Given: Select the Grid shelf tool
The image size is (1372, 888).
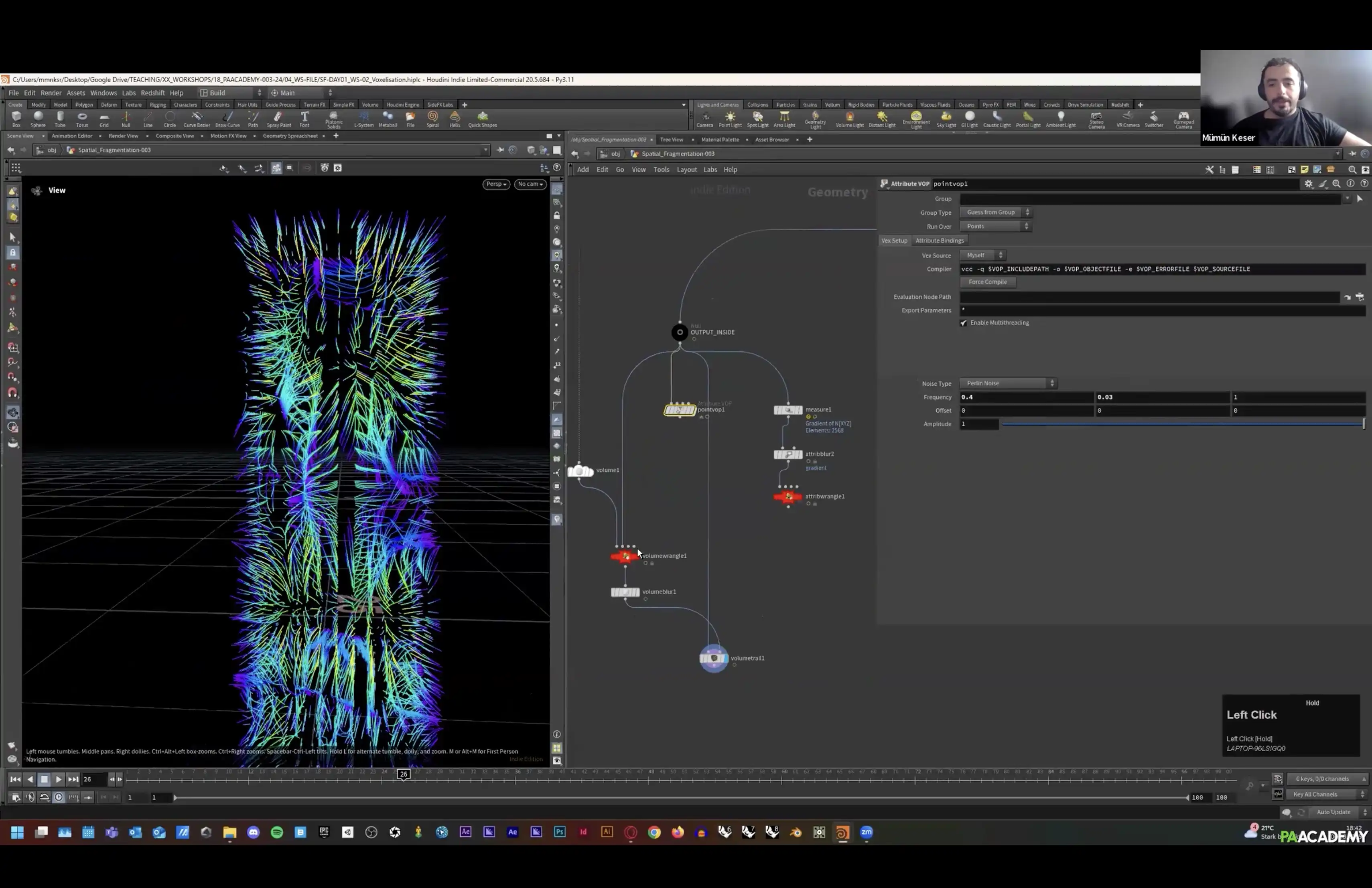Looking at the screenshot, I should tap(104, 119).
